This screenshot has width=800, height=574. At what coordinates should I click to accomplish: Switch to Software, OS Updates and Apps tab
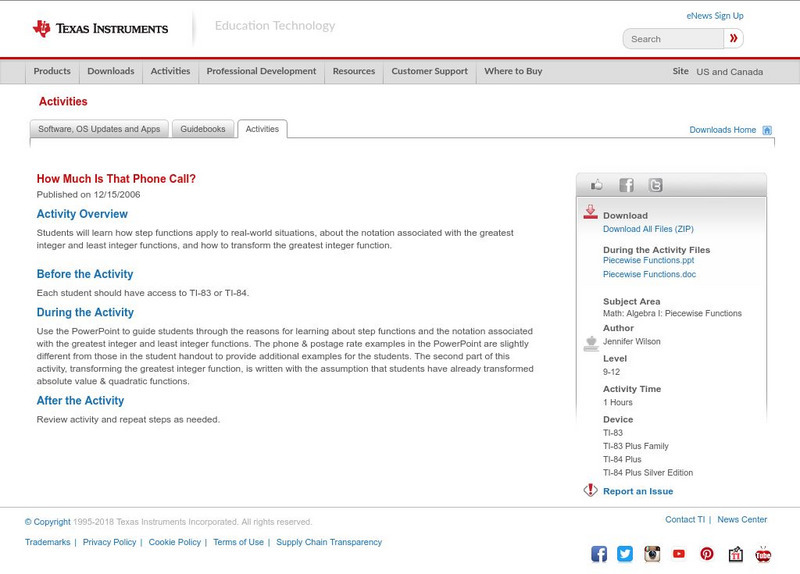pos(99,129)
